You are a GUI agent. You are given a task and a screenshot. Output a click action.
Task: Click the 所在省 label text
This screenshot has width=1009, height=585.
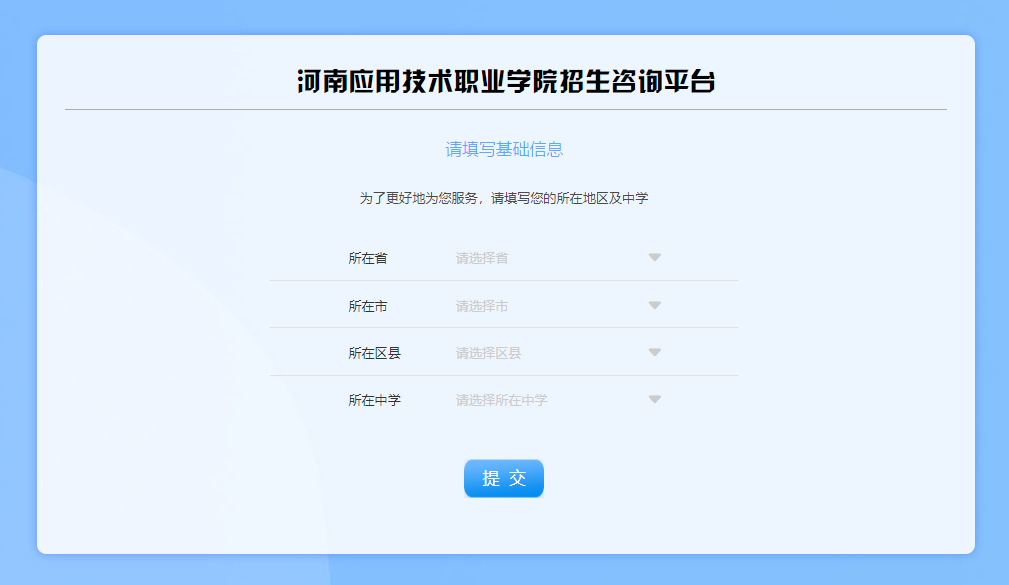368,258
